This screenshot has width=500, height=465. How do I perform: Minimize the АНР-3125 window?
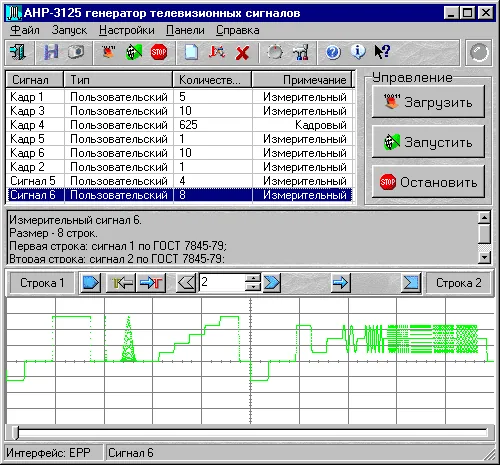point(451,13)
